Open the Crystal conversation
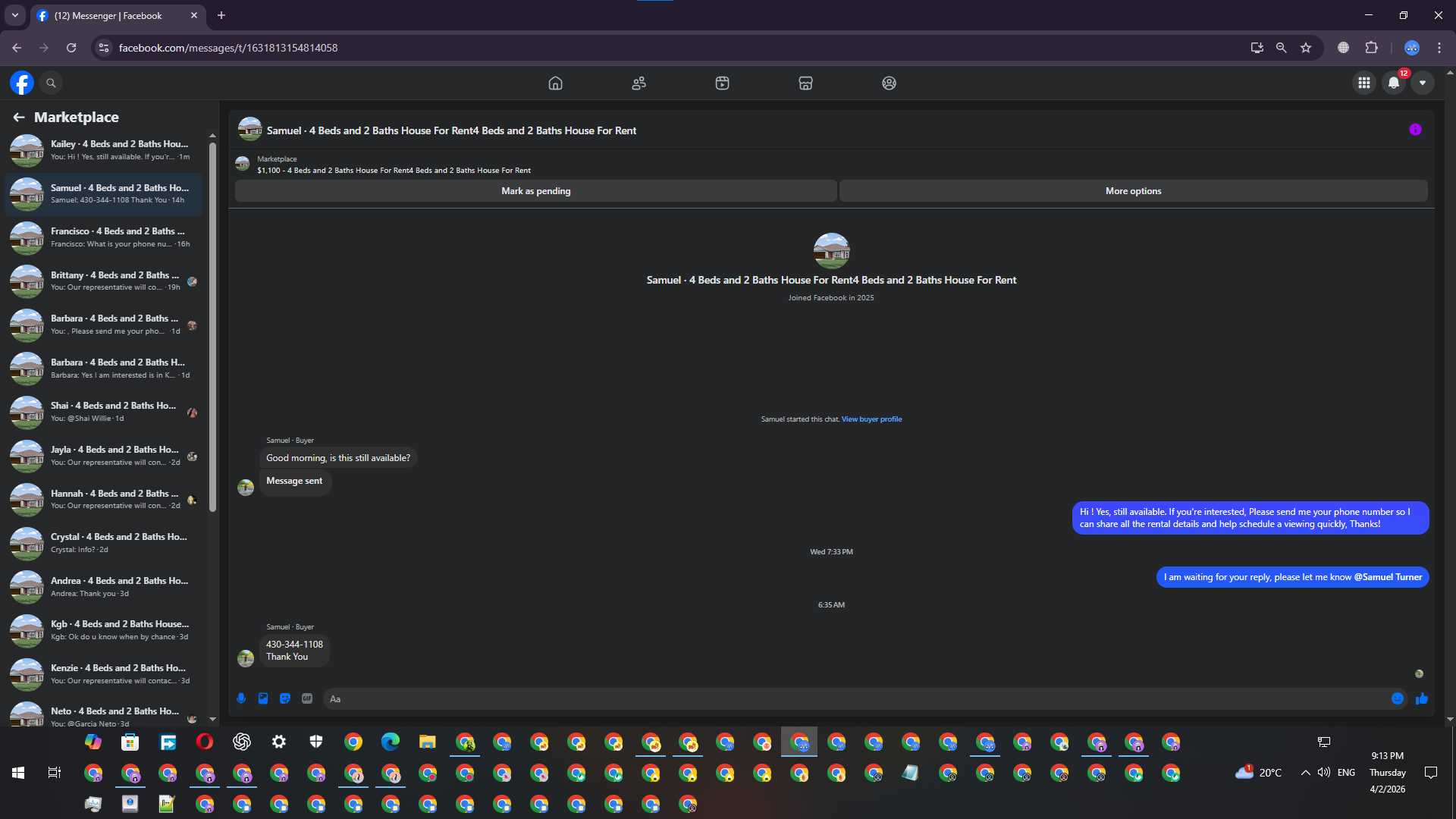This screenshot has width=1456, height=819. click(105, 543)
